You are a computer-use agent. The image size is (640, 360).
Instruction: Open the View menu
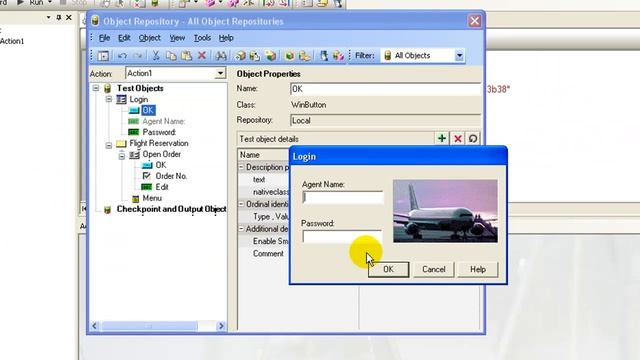point(177,38)
